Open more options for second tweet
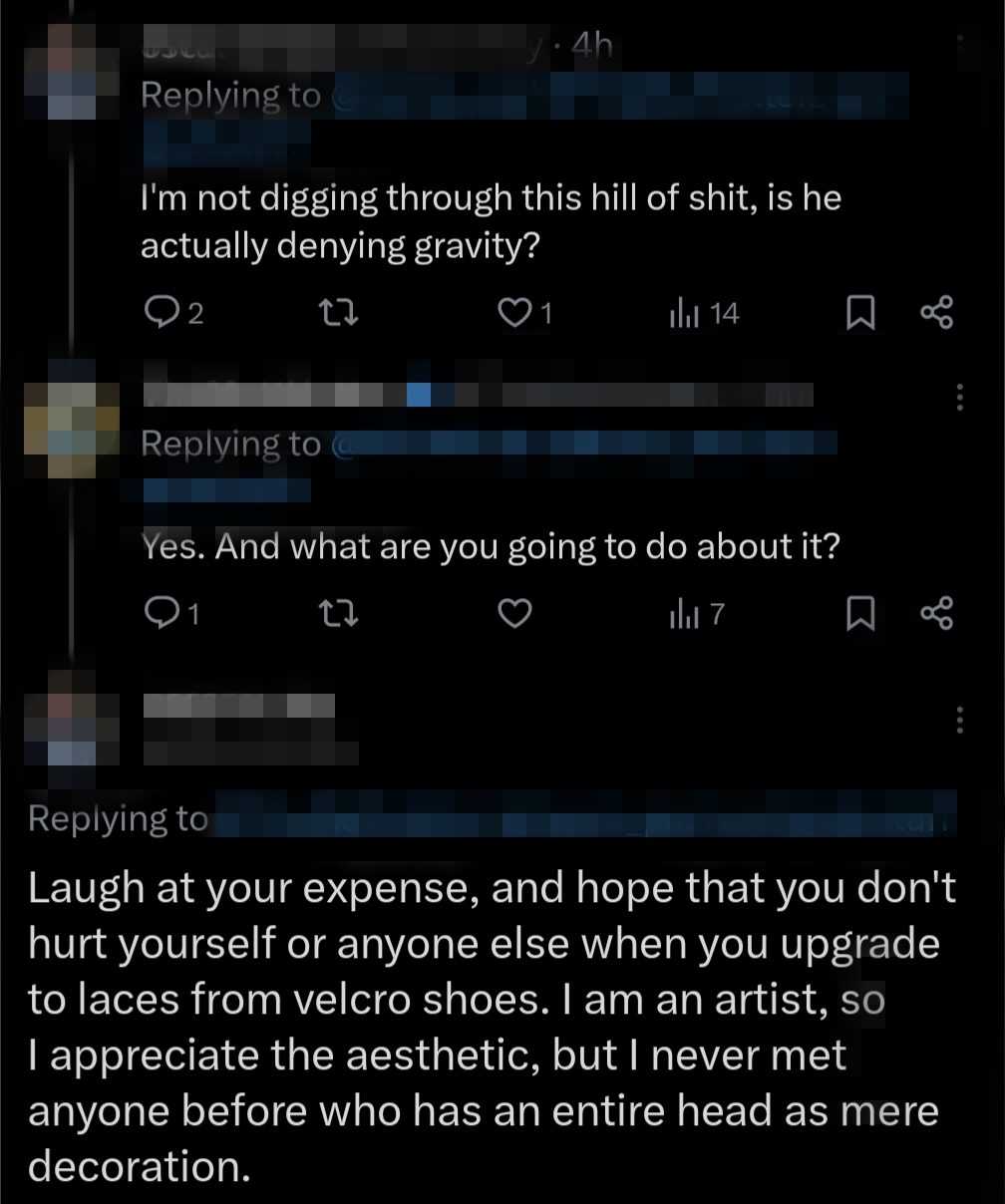The image size is (1005, 1204). [960, 399]
